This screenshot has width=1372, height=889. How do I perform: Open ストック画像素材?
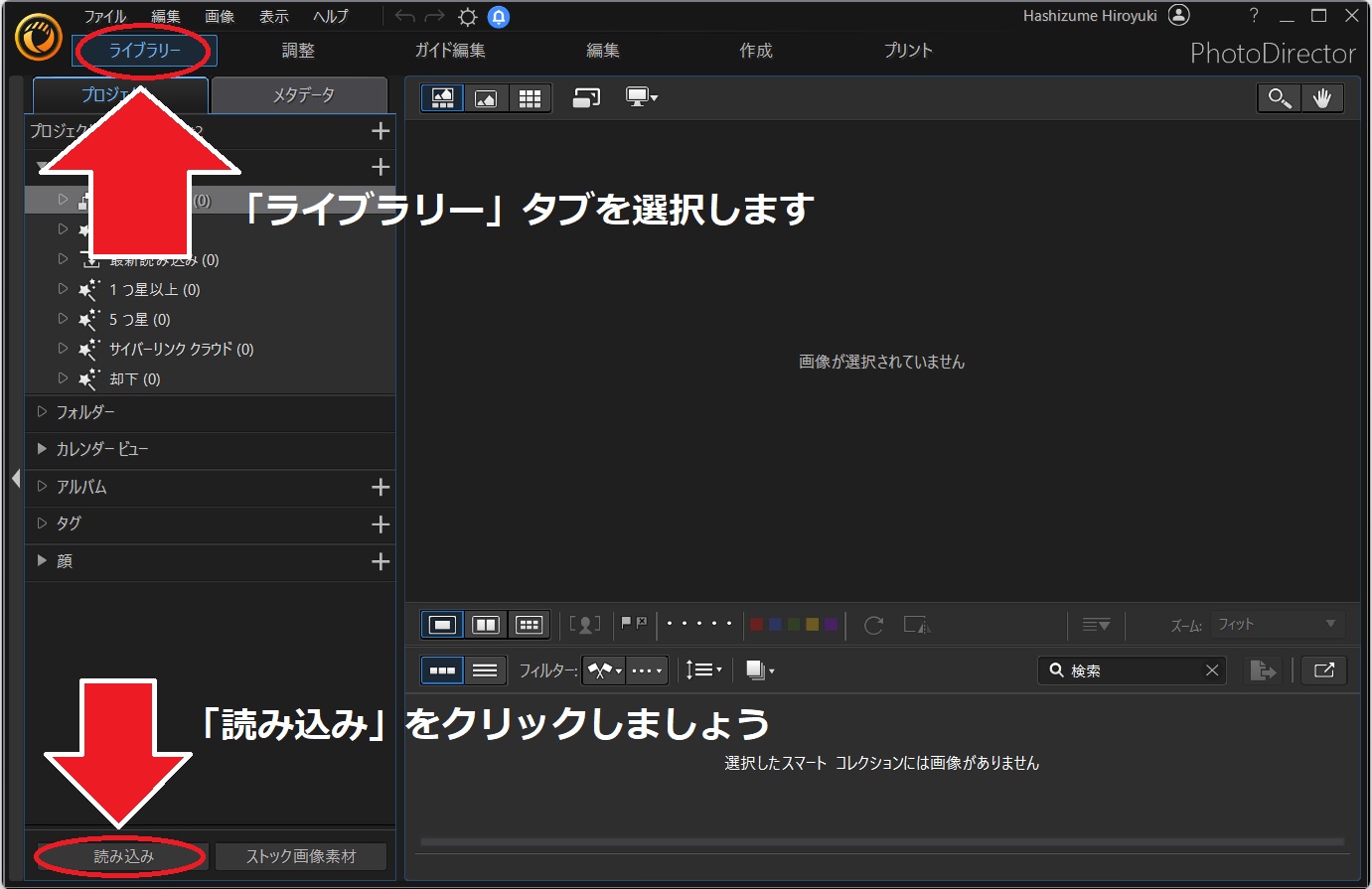pos(300,855)
